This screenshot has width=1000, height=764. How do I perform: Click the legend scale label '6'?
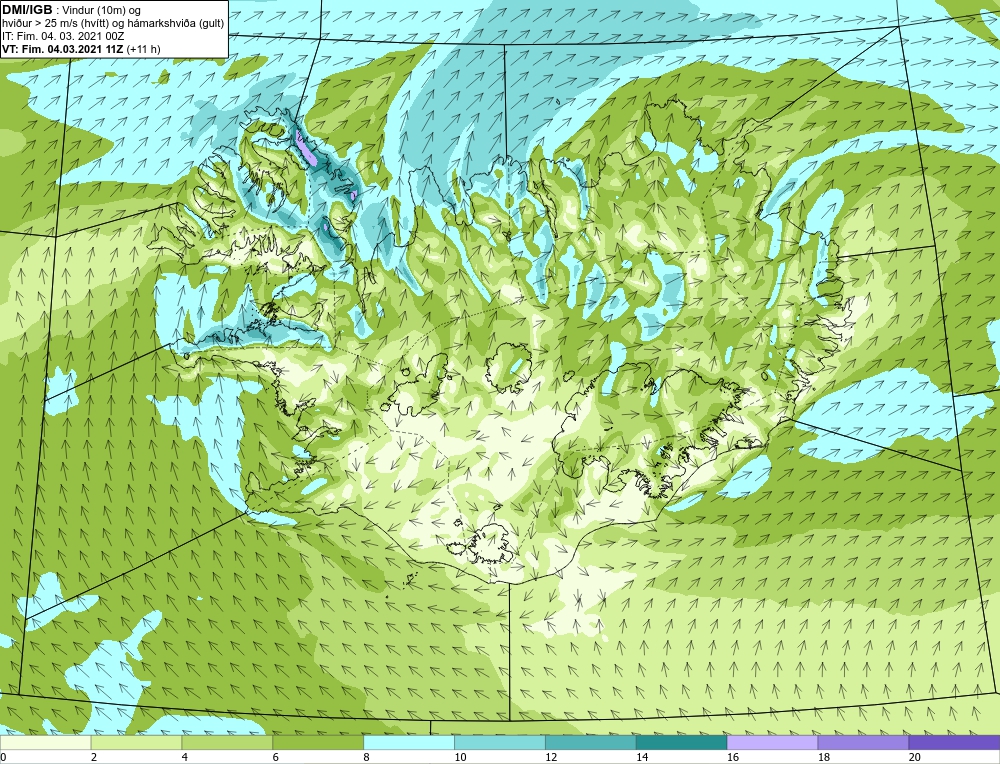(276, 757)
